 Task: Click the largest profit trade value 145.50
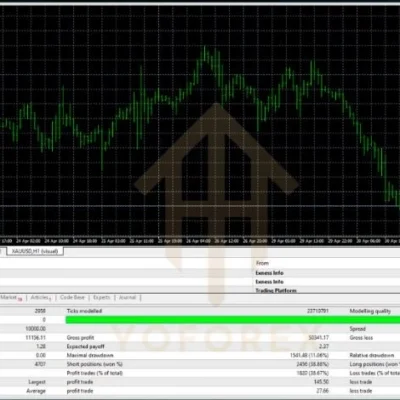pyautogui.click(x=321, y=382)
